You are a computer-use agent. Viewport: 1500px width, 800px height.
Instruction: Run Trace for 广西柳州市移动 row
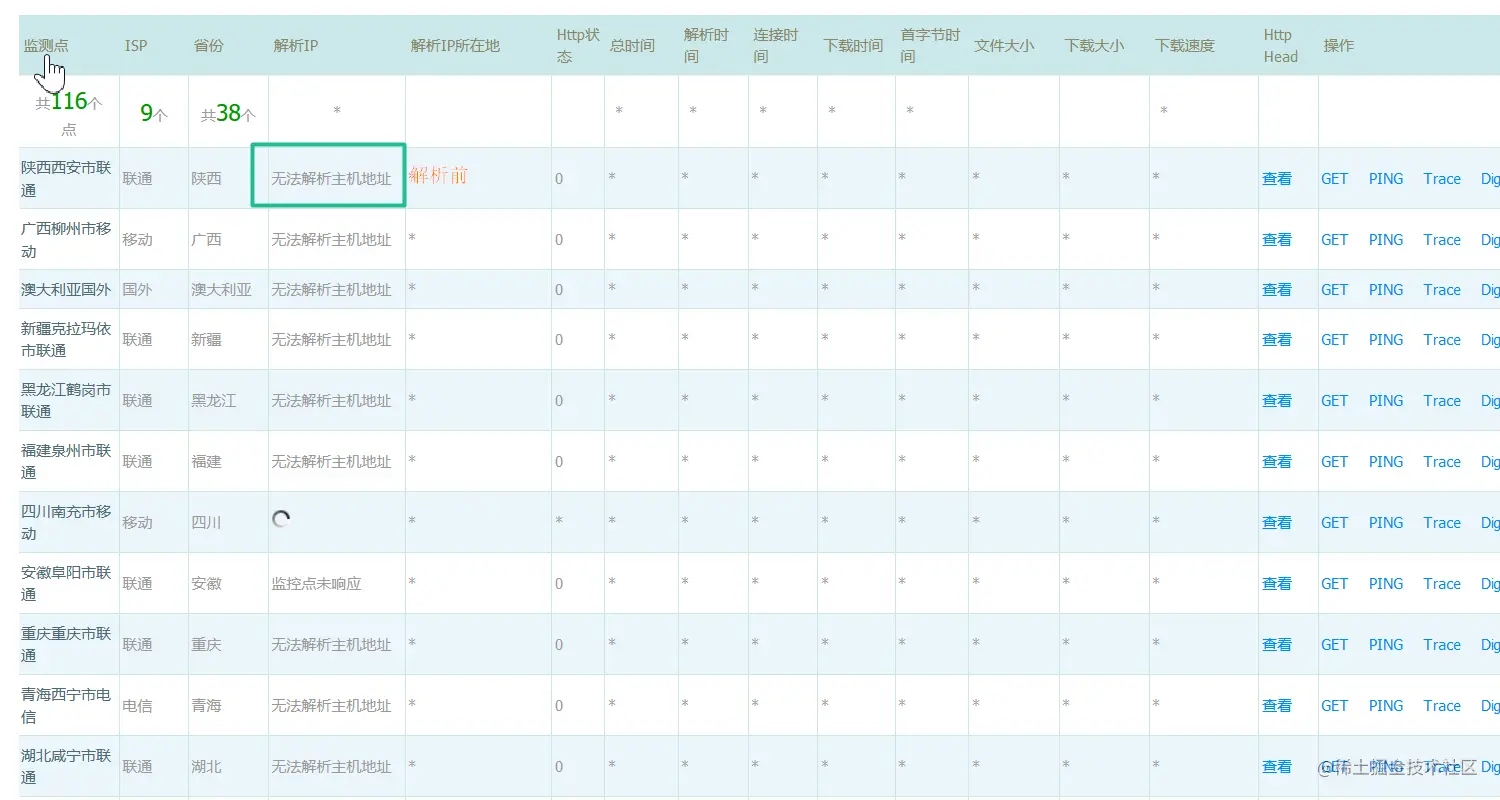(x=1442, y=240)
